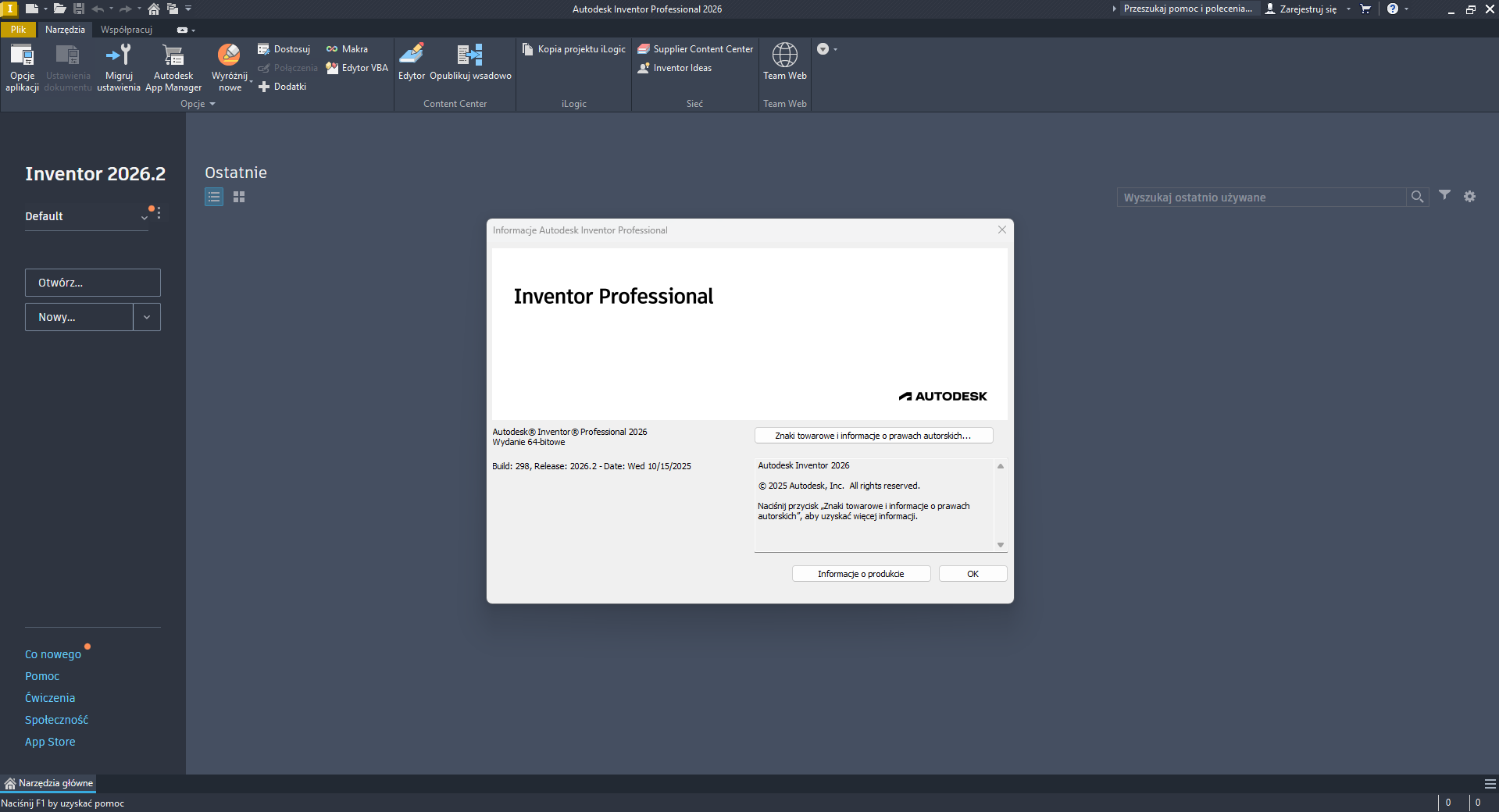This screenshot has width=1499, height=812.
Task: Open the Content Center Edytor tool
Action: 412,56
